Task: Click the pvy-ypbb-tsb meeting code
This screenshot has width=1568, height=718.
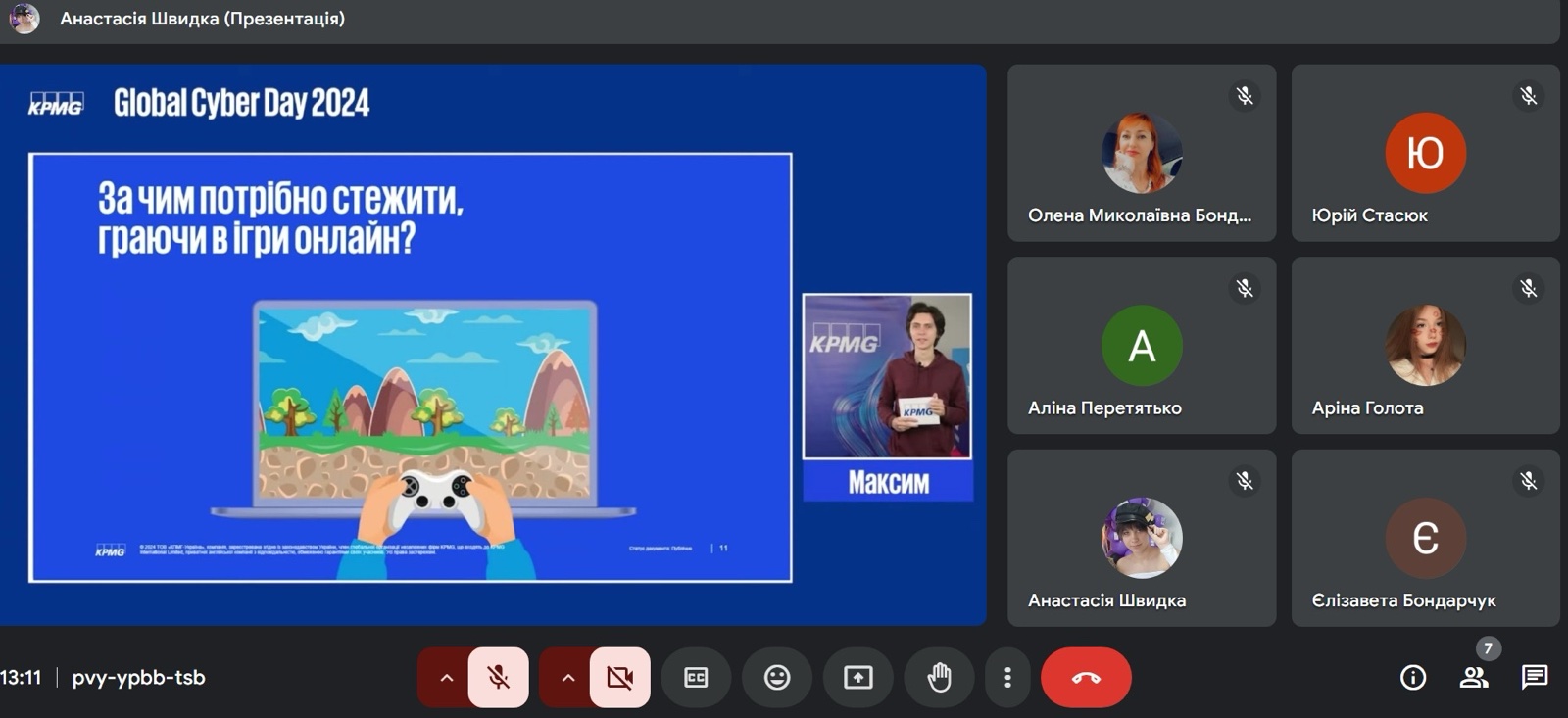Action: (x=138, y=677)
